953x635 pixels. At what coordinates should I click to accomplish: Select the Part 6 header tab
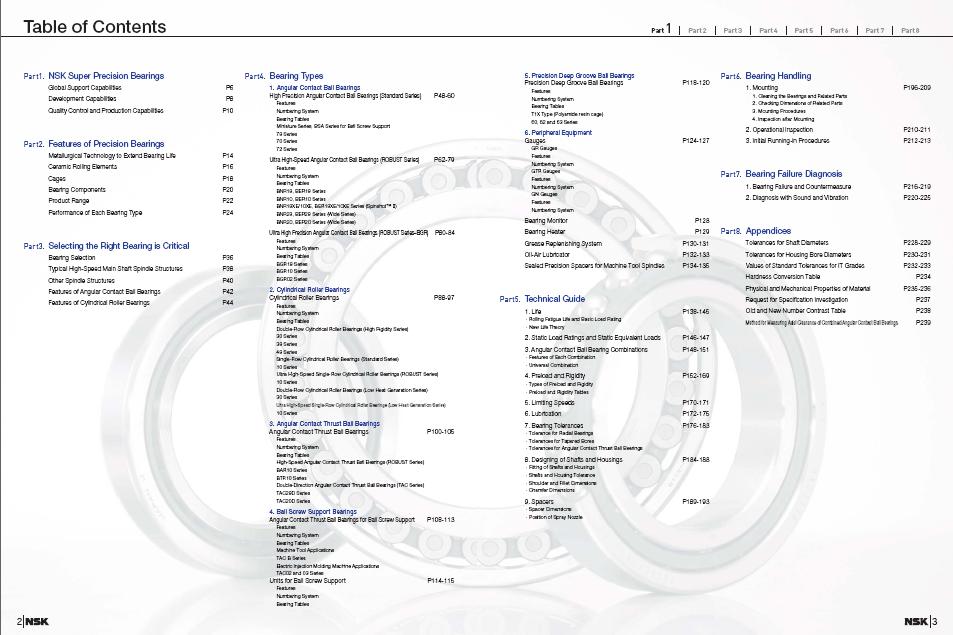[x=839, y=30]
